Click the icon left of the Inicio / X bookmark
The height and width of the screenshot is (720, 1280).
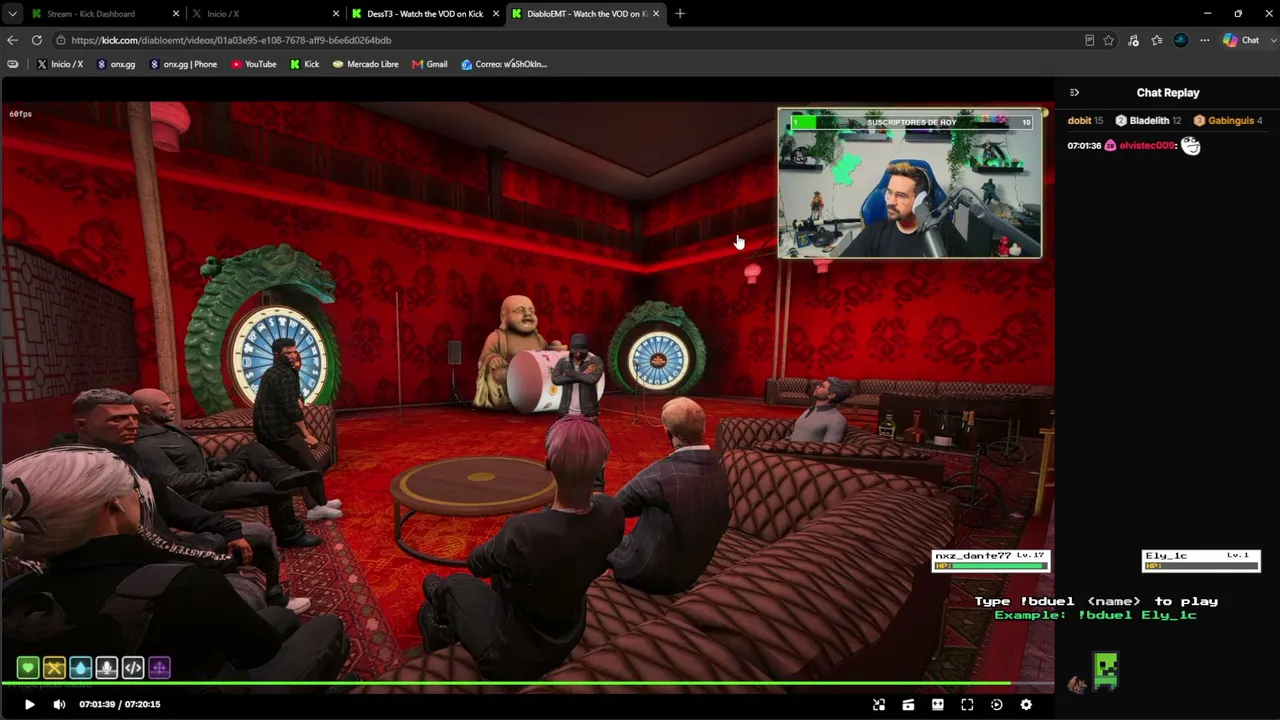pyautogui.click(x=12, y=64)
